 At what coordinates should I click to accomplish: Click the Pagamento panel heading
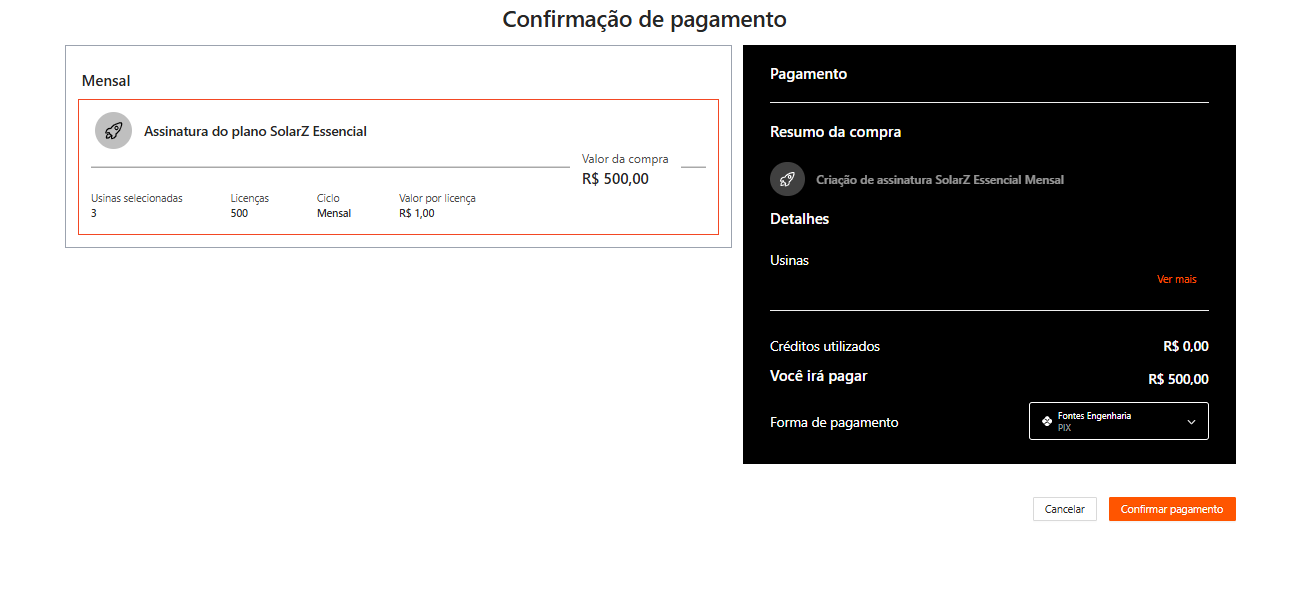808,74
